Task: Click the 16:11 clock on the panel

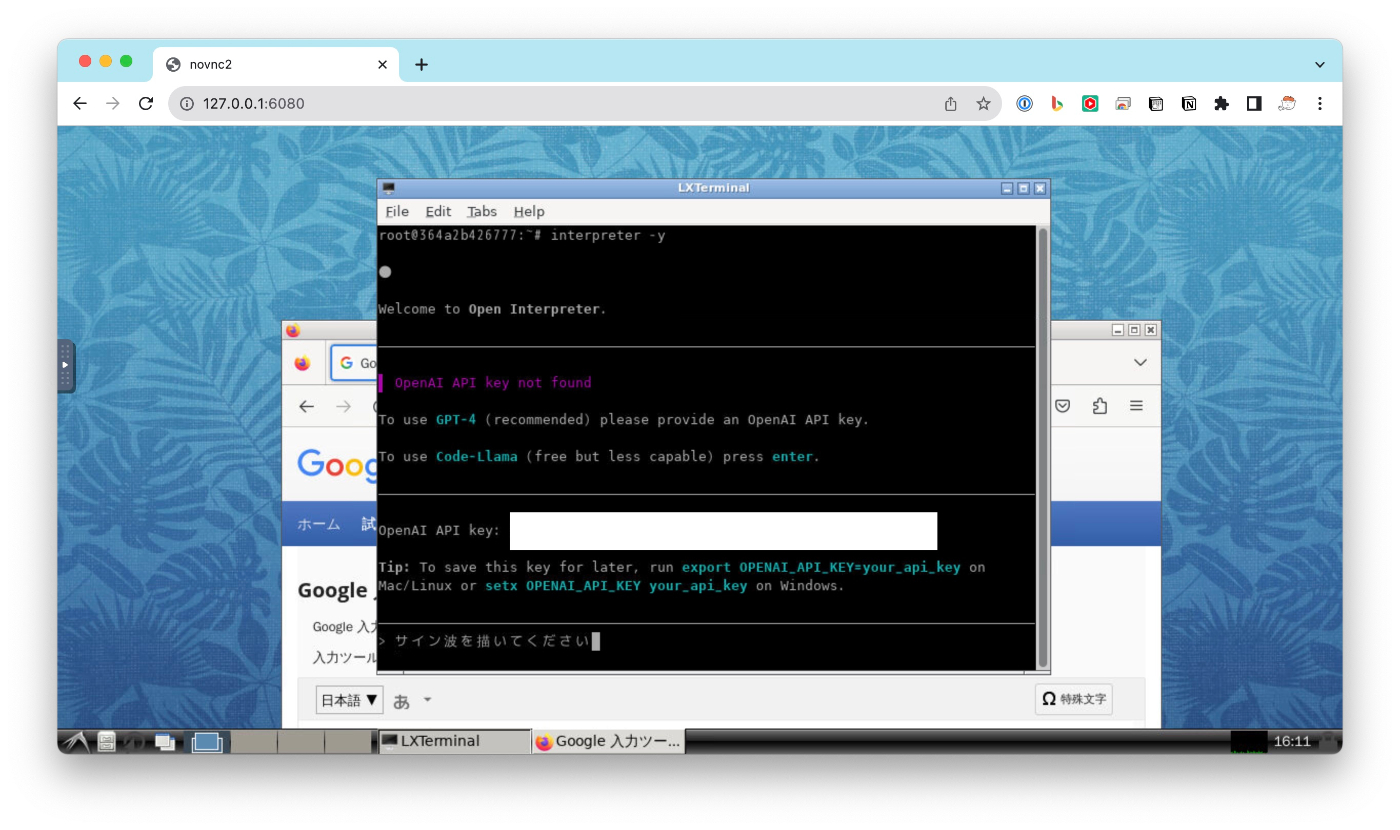Action: (1292, 742)
